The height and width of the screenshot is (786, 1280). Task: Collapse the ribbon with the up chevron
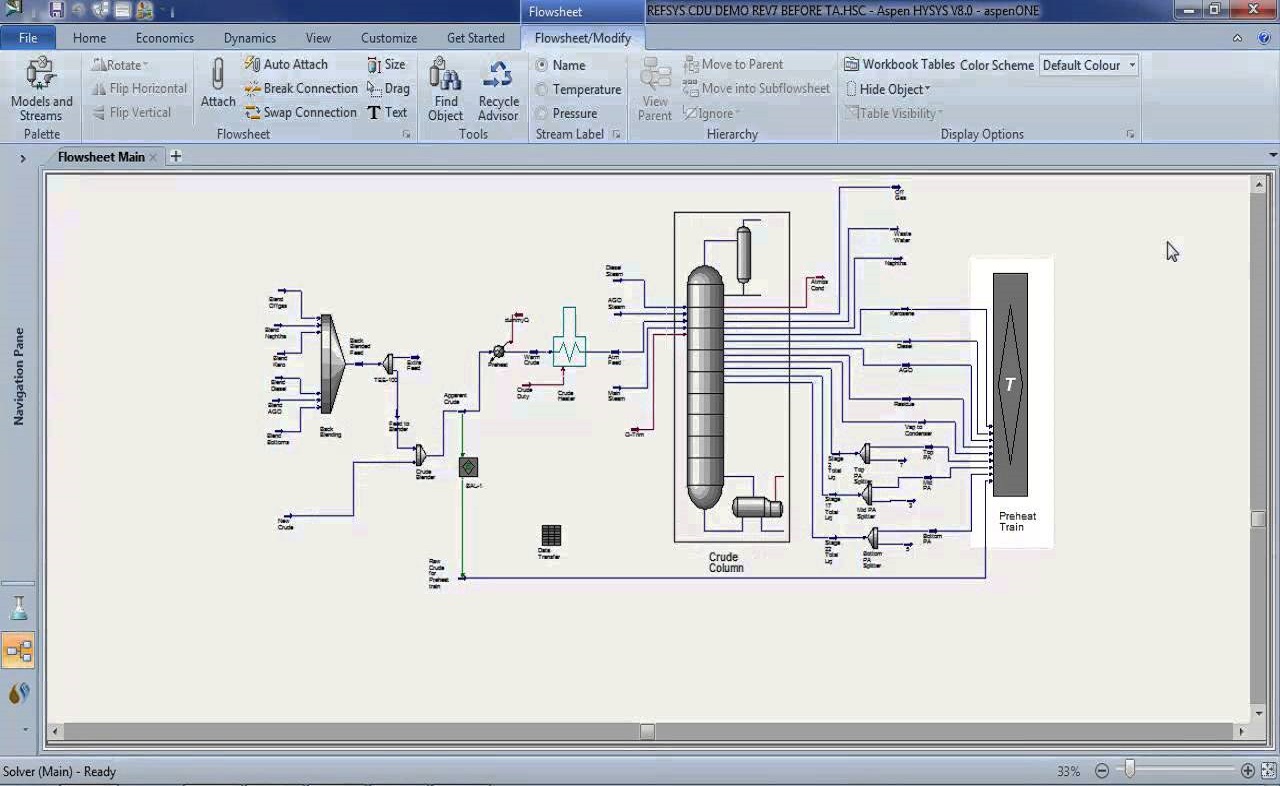(x=1237, y=38)
